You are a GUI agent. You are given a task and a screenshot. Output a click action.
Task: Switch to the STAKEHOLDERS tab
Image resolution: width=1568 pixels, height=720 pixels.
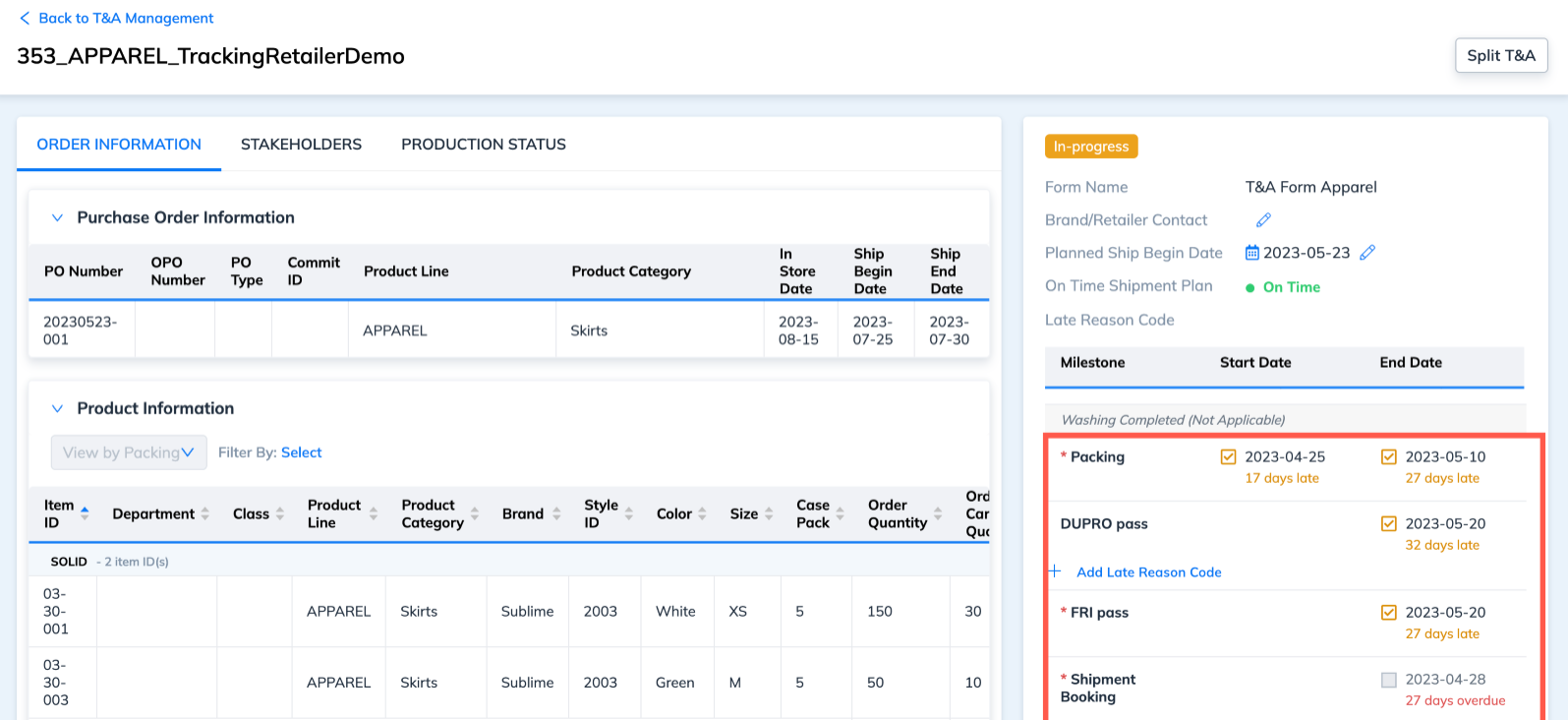(301, 145)
